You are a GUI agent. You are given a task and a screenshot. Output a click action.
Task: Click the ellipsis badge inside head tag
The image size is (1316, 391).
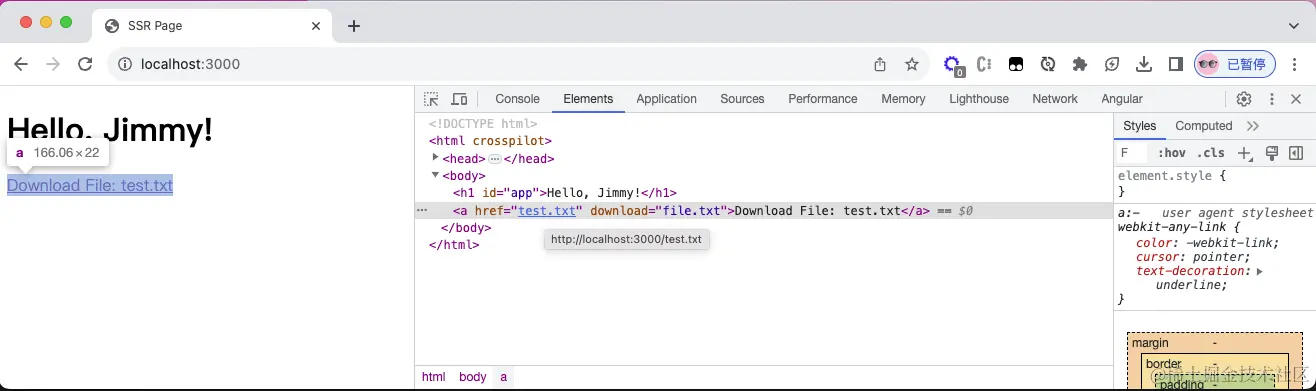tap(494, 159)
